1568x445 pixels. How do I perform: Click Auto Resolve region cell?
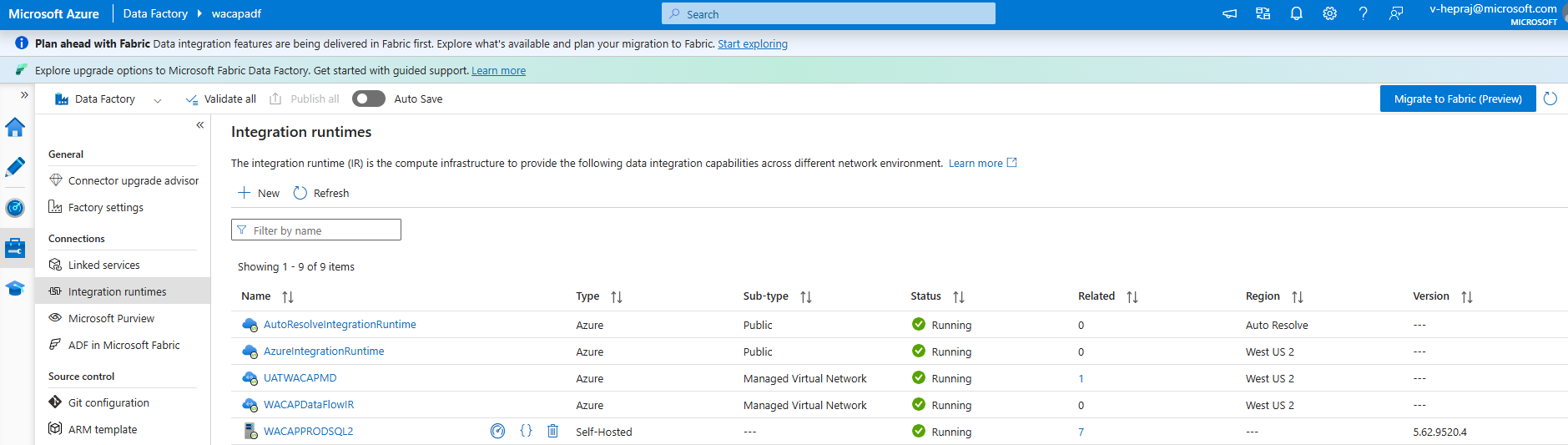tap(1277, 325)
